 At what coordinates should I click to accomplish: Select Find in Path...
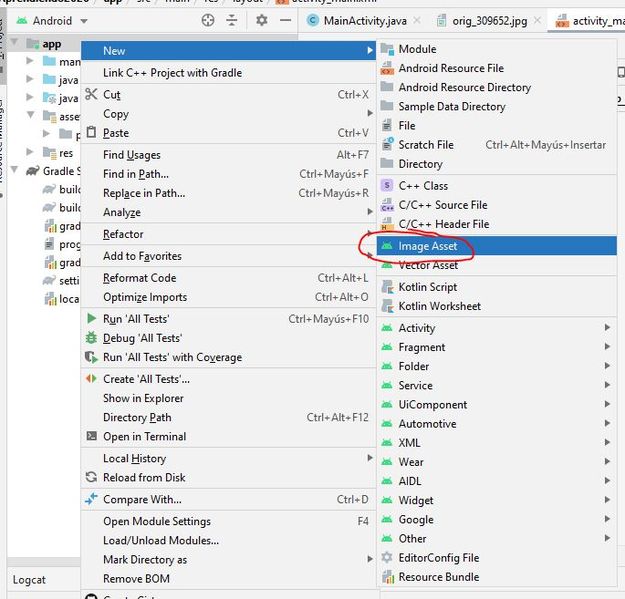(228, 174)
